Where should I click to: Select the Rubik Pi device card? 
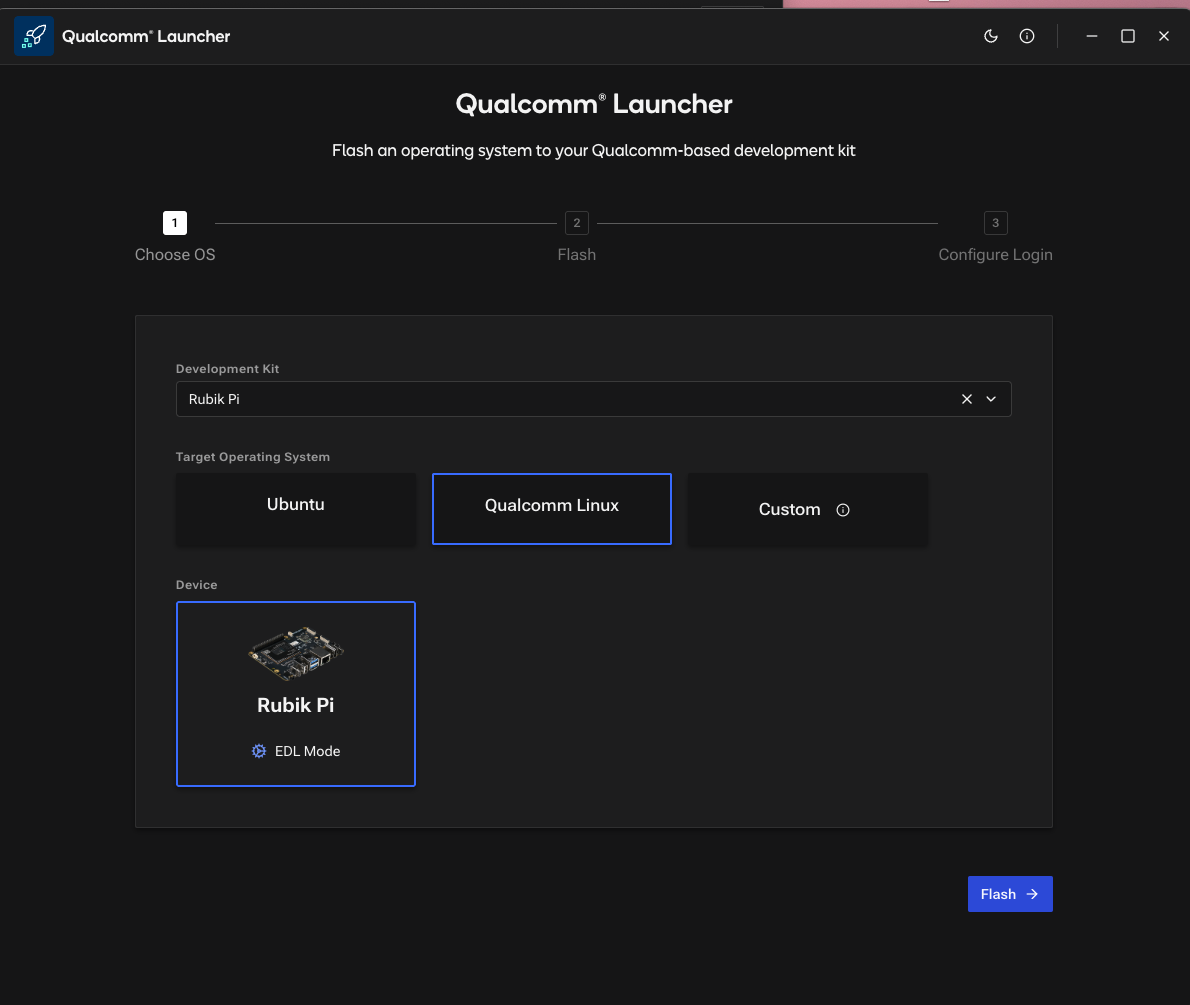point(296,694)
